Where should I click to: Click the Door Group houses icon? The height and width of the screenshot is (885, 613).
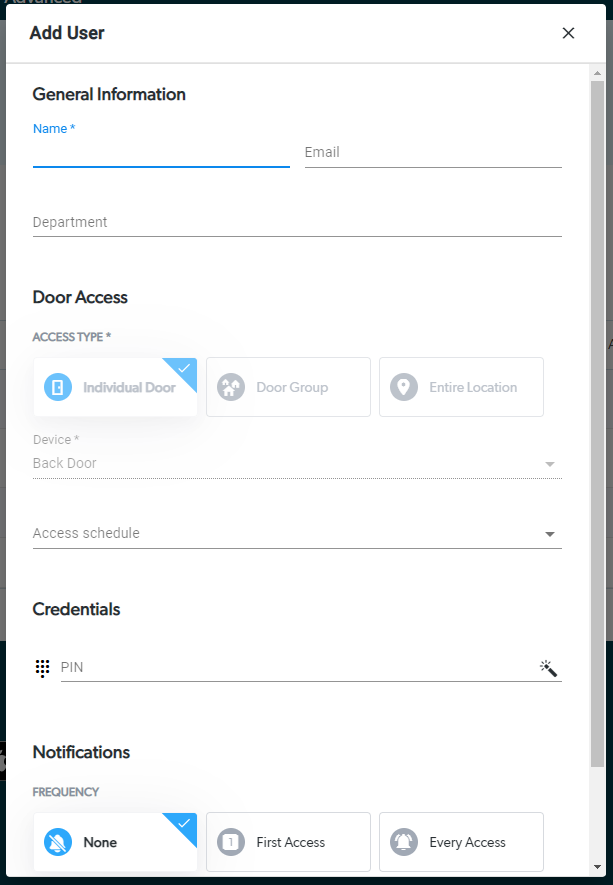231,387
